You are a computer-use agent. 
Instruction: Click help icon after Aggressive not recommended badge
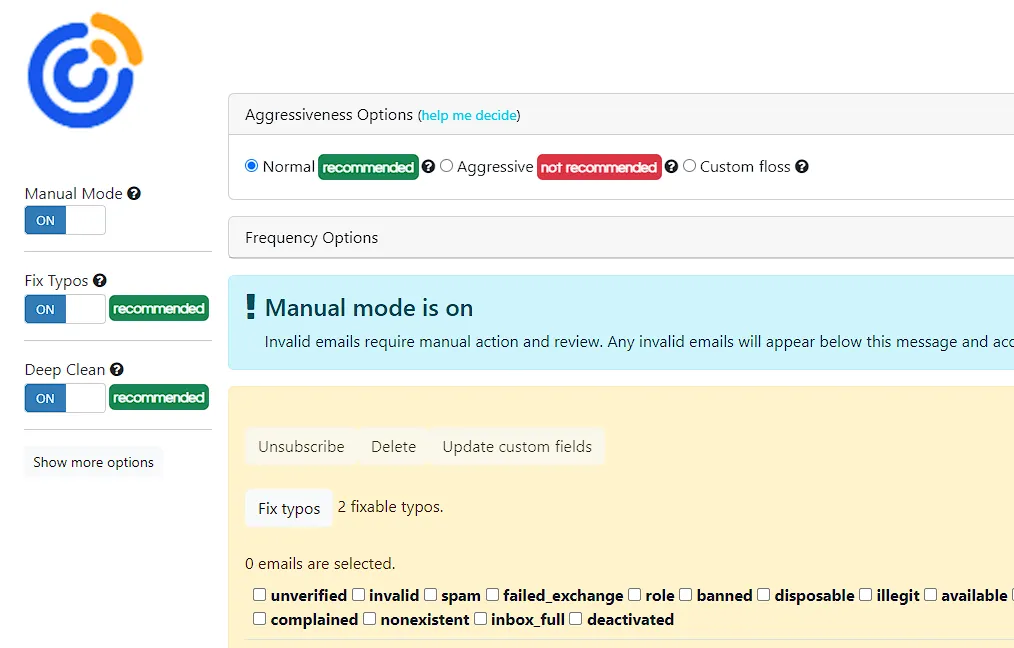671,167
